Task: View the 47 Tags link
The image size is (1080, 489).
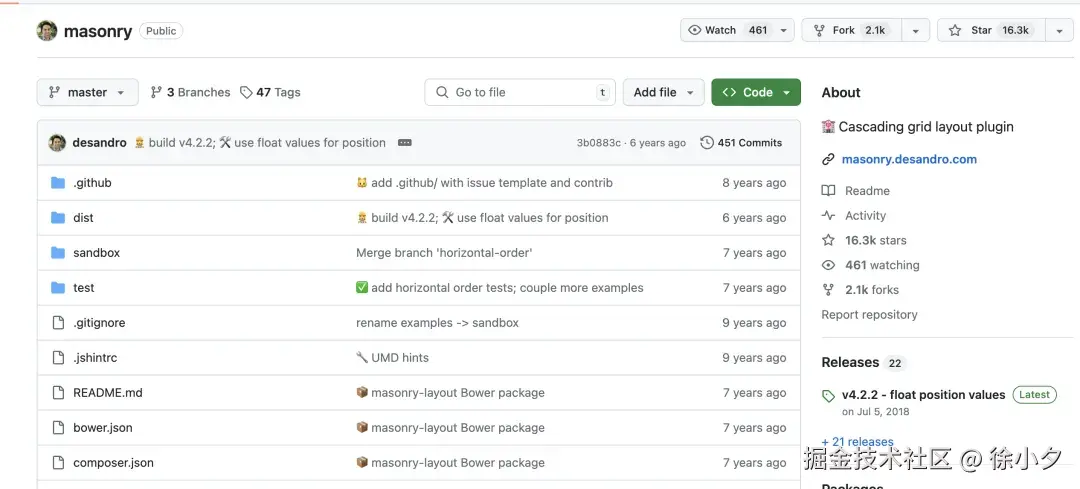Action: click(x=270, y=92)
